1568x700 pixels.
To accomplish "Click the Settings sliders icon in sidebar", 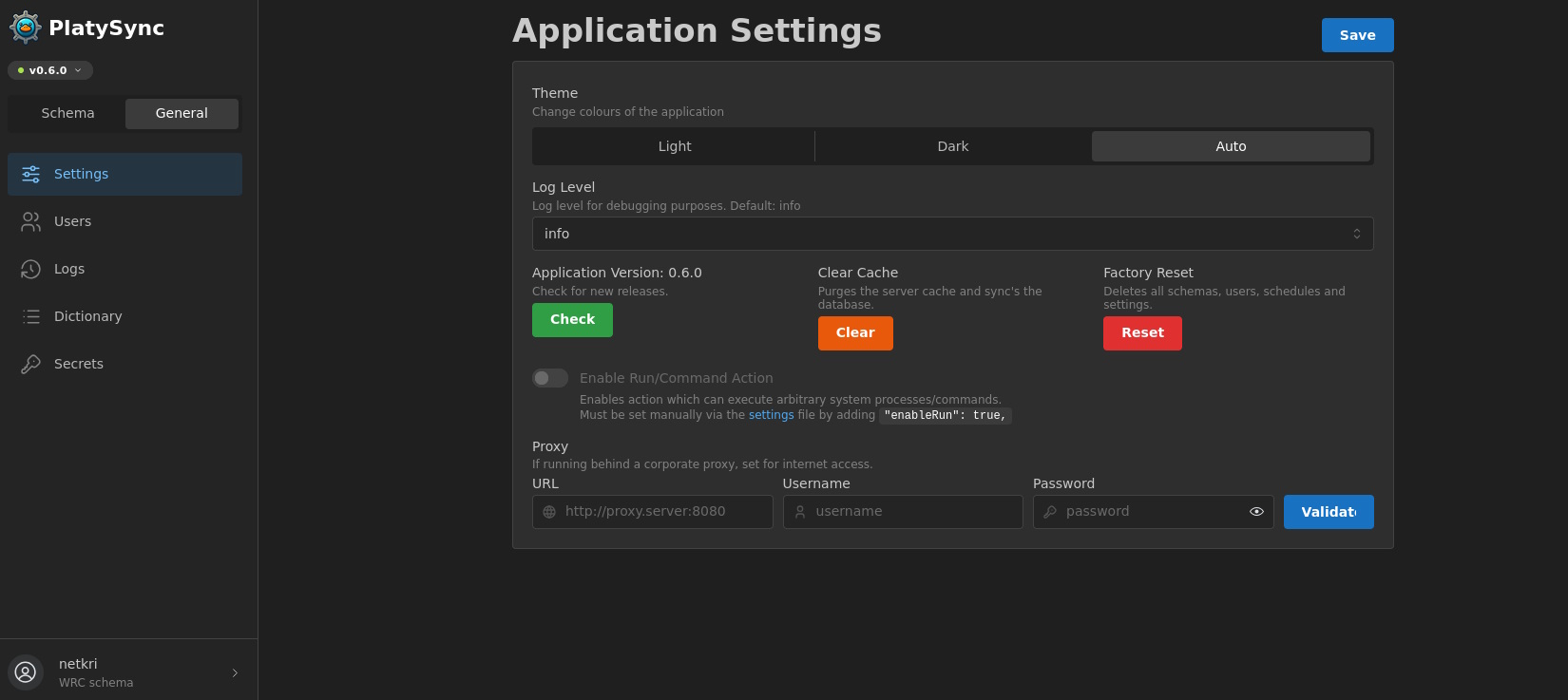I will [30, 174].
